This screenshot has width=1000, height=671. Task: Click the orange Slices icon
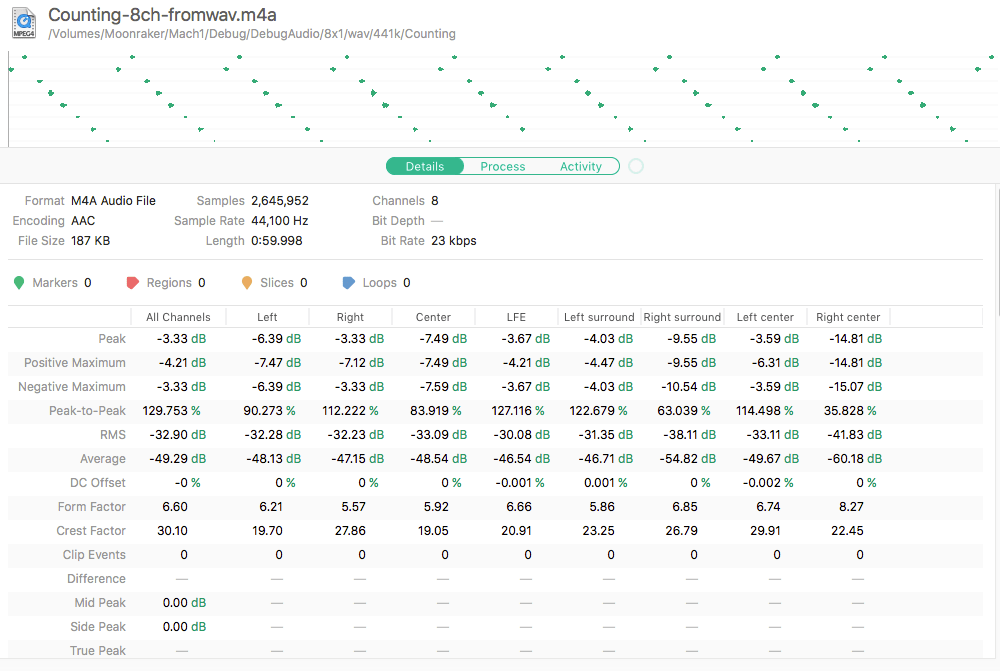click(x=247, y=283)
